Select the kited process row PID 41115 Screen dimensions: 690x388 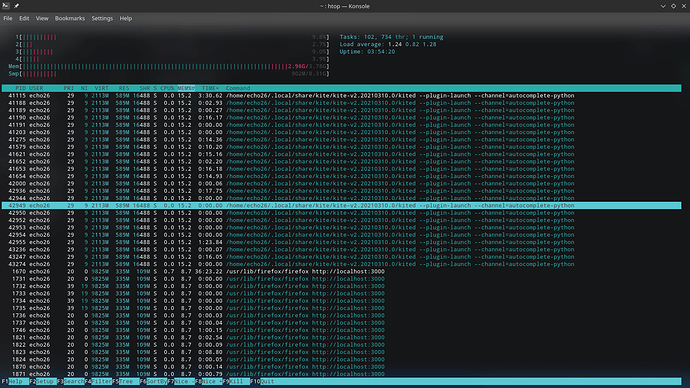(x=341, y=95)
